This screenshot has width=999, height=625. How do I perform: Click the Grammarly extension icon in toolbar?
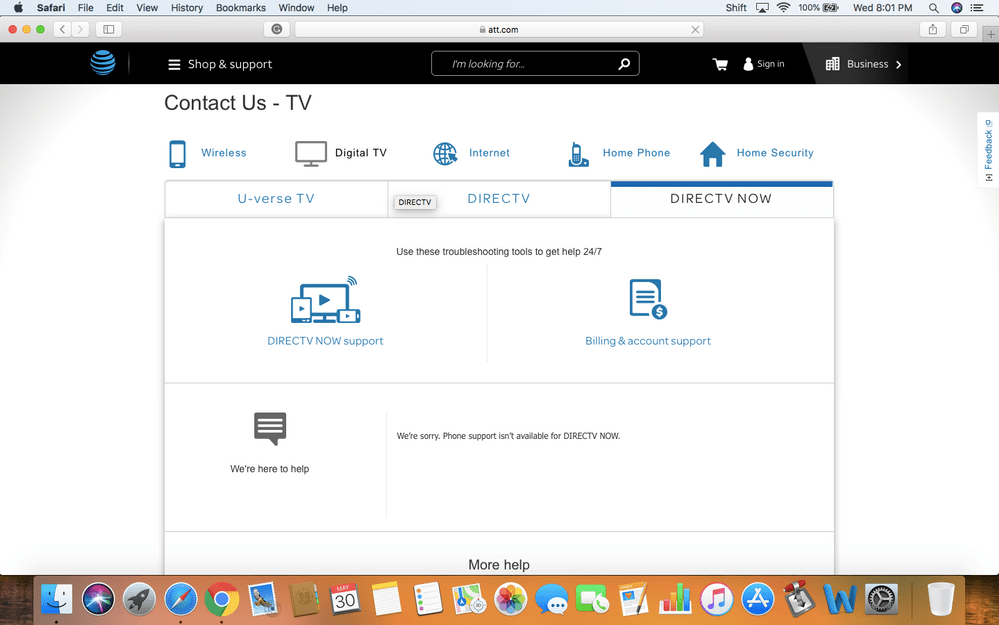(277, 29)
